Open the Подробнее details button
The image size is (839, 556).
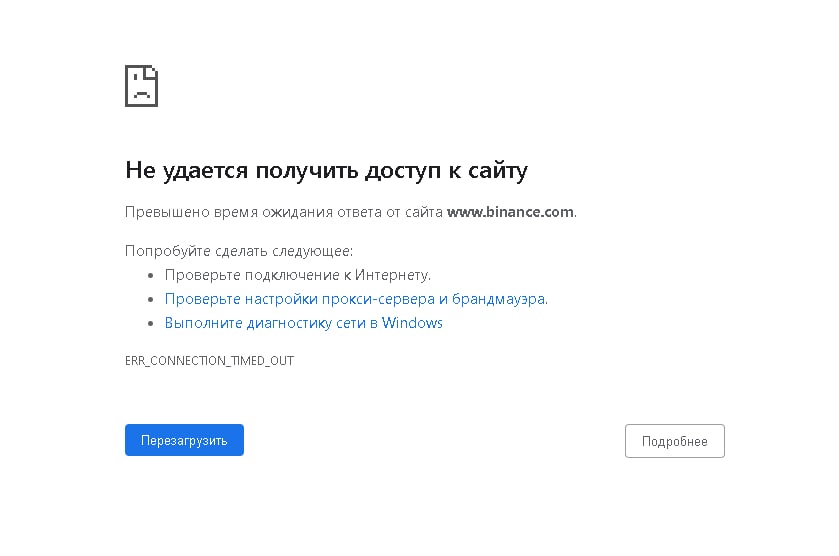(x=675, y=441)
